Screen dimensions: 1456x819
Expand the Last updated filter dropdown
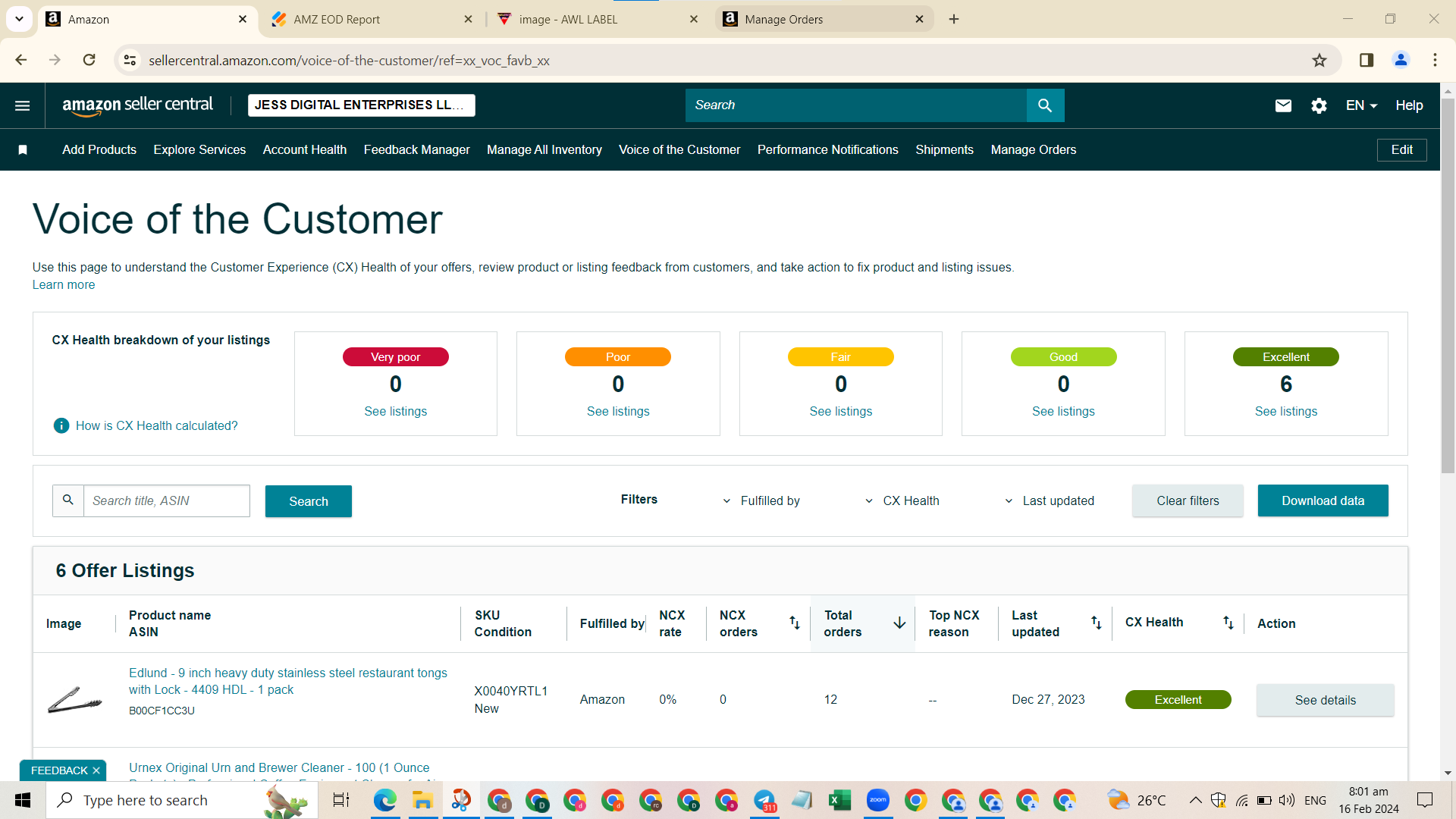(x=1049, y=500)
